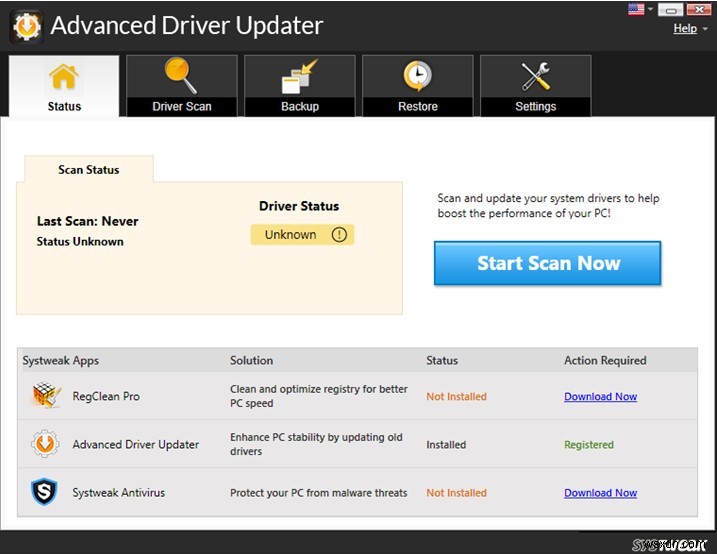The image size is (717, 554).
Task: Switch to the Status tab label
Action: click(64, 107)
